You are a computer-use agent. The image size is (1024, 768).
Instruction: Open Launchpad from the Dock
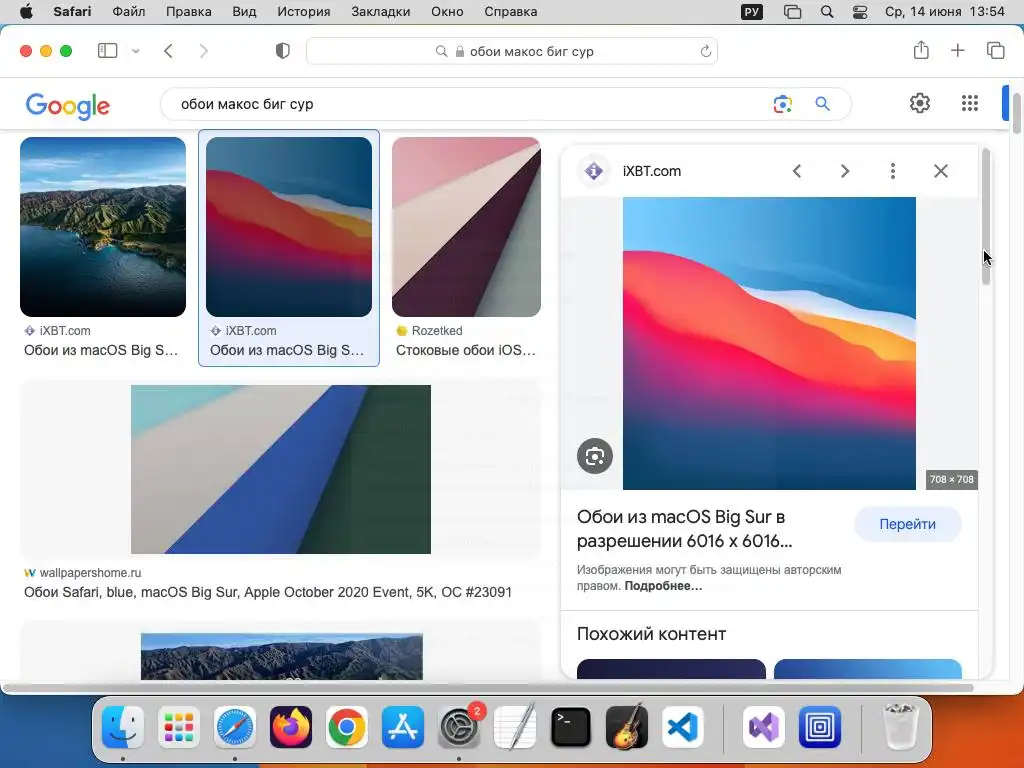(179, 727)
